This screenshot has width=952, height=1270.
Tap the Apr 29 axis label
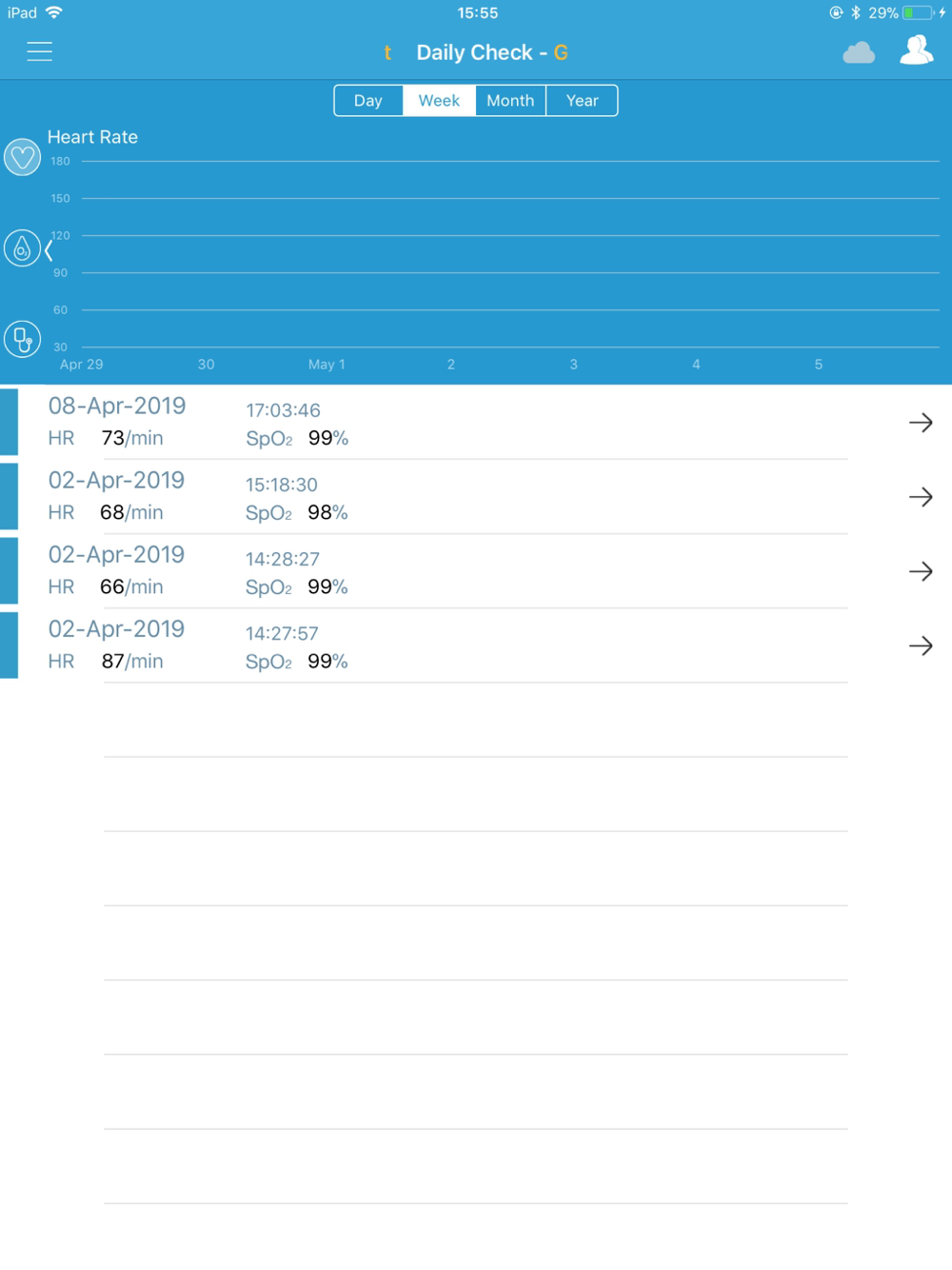point(81,365)
